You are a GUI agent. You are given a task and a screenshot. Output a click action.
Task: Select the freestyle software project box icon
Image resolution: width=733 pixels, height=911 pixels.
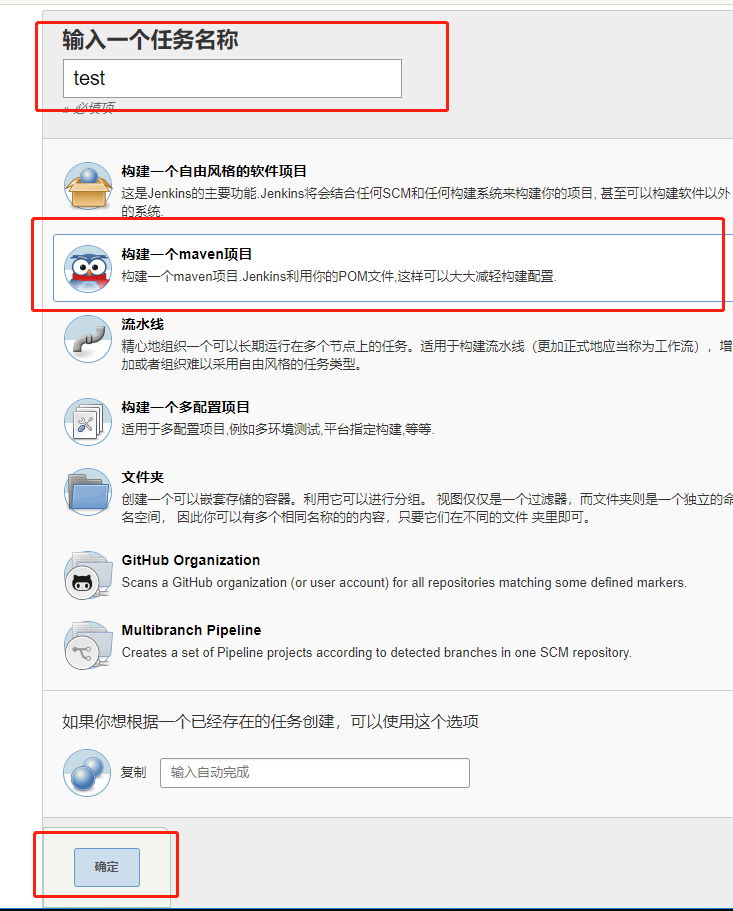pyautogui.click(x=88, y=186)
